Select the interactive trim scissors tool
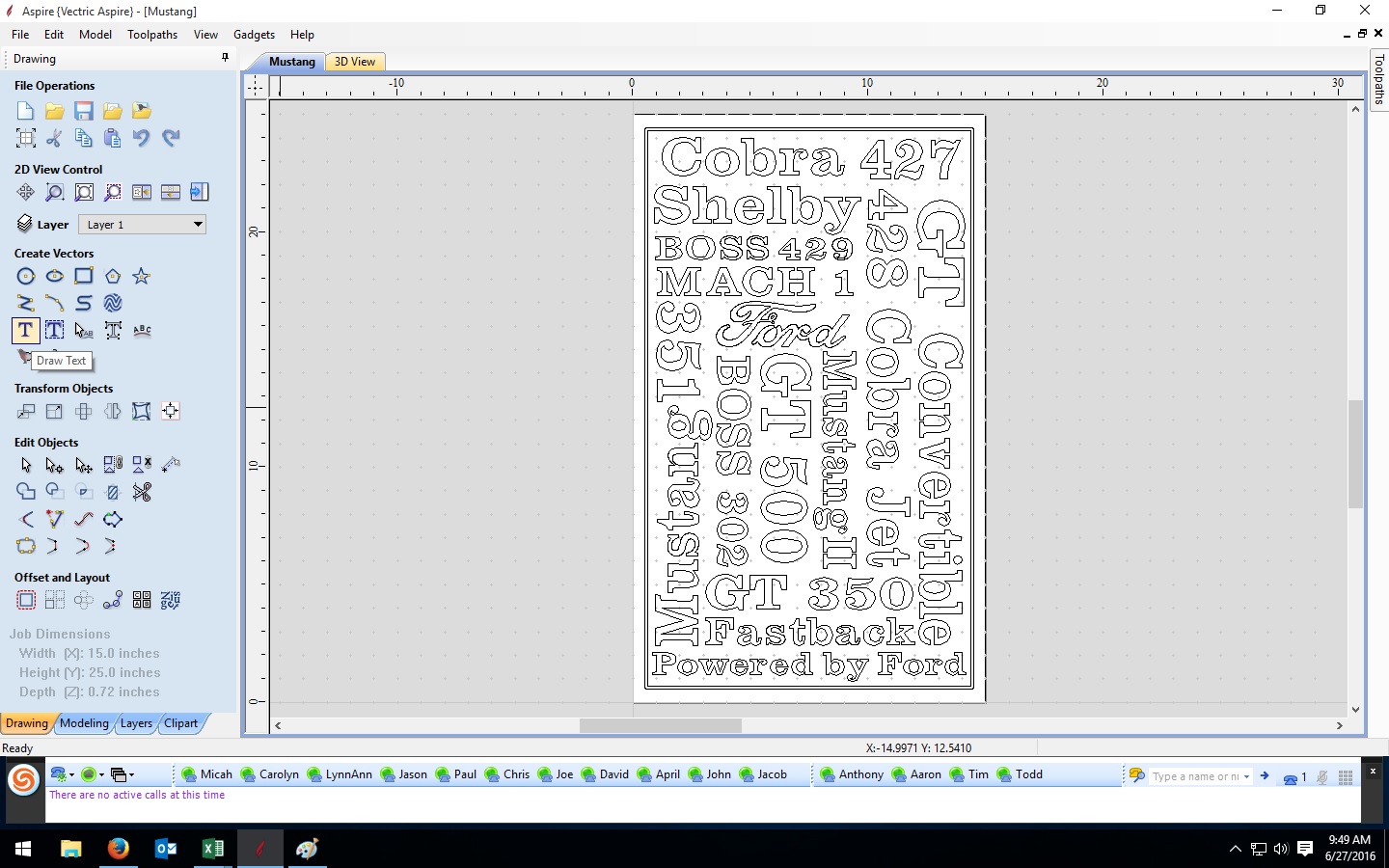The width and height of the screenshot is (1389, 868). click(142, 493)
